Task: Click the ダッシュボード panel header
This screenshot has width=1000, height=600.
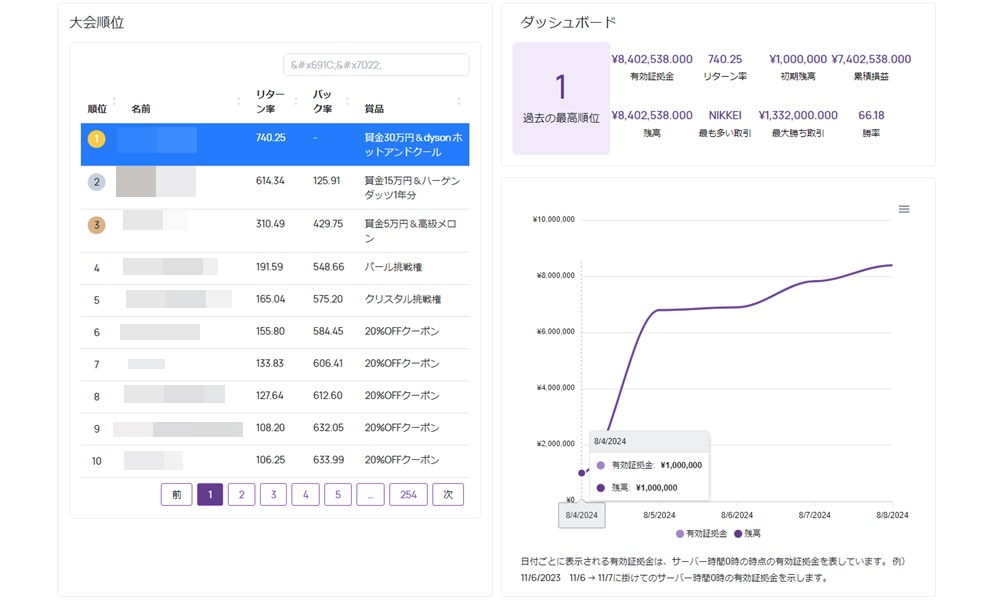Action: point(567,19)
